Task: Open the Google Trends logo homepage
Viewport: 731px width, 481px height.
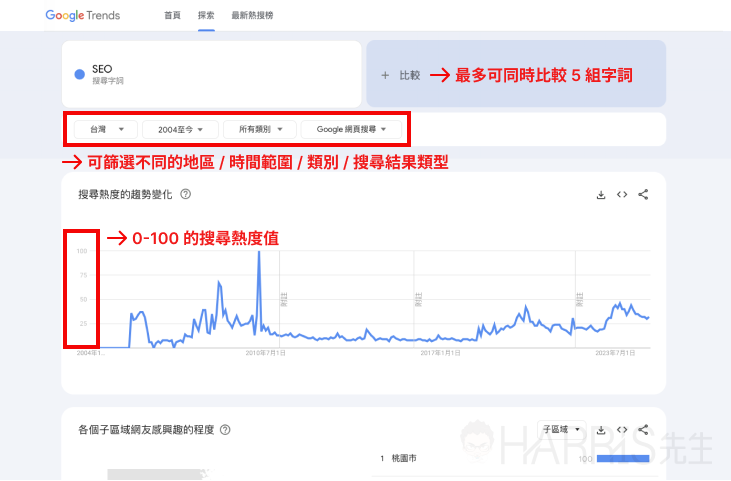Action: 83,15
